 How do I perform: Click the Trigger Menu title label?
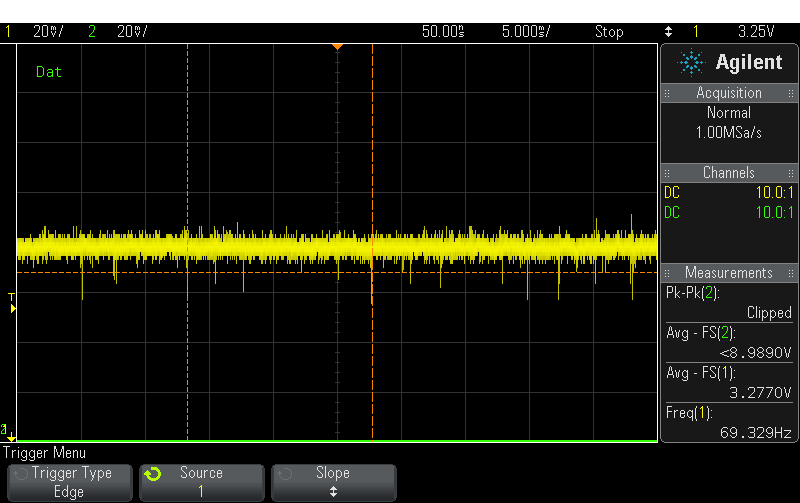44,453
